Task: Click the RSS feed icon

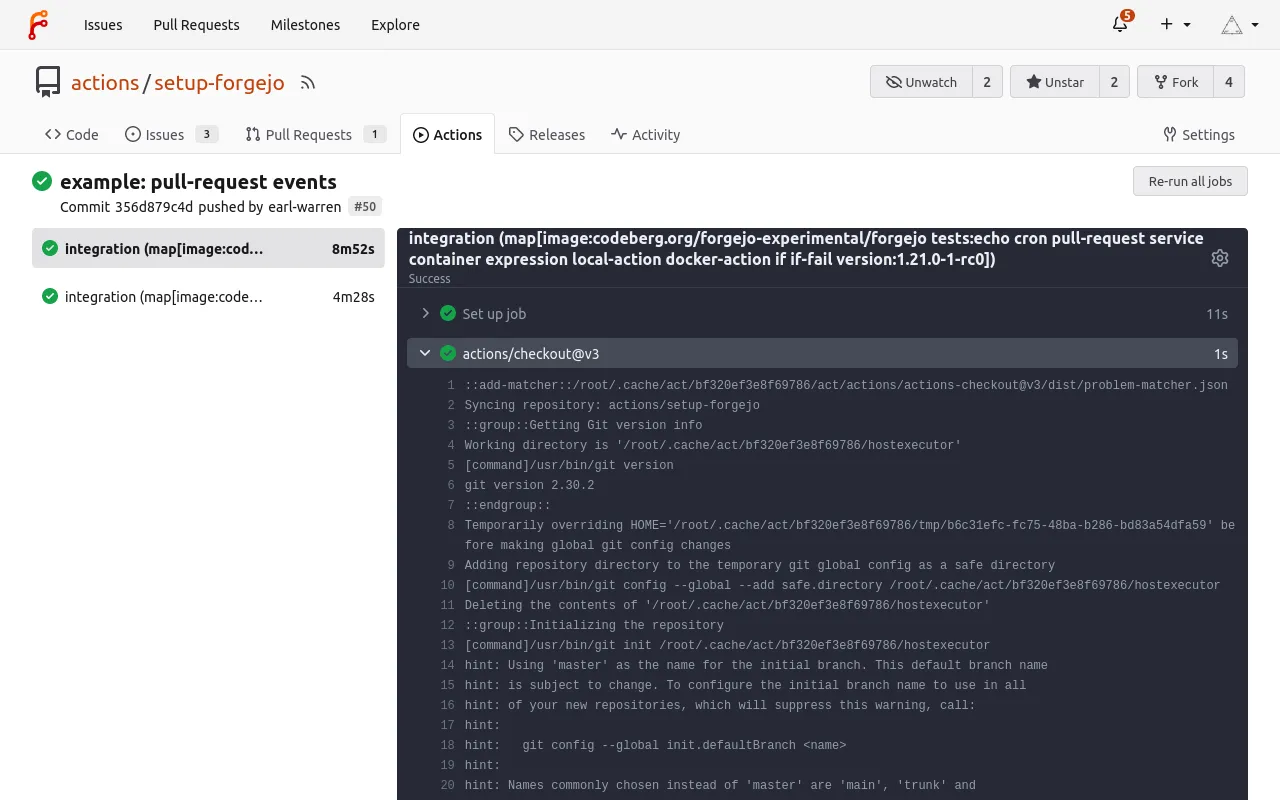Action: click(308, 83)
